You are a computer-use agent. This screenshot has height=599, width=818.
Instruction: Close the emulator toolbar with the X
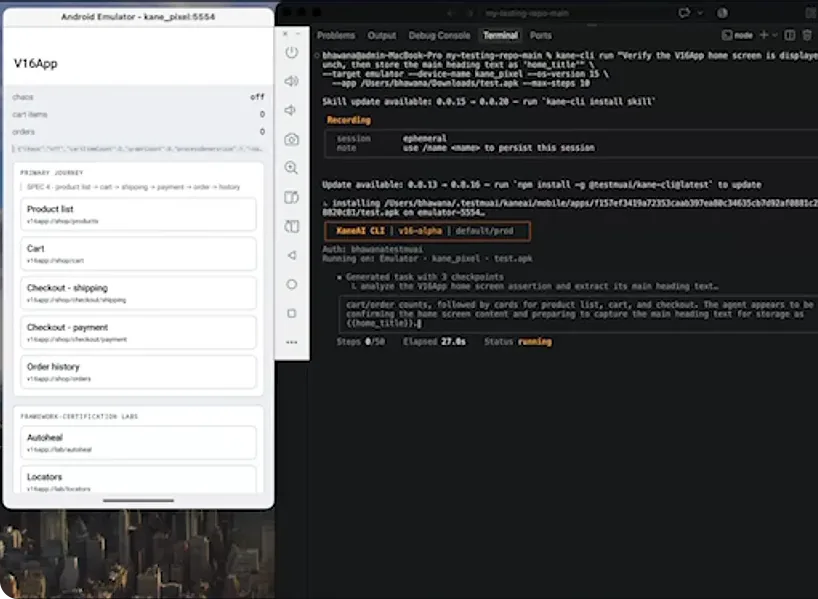[285, 34]
